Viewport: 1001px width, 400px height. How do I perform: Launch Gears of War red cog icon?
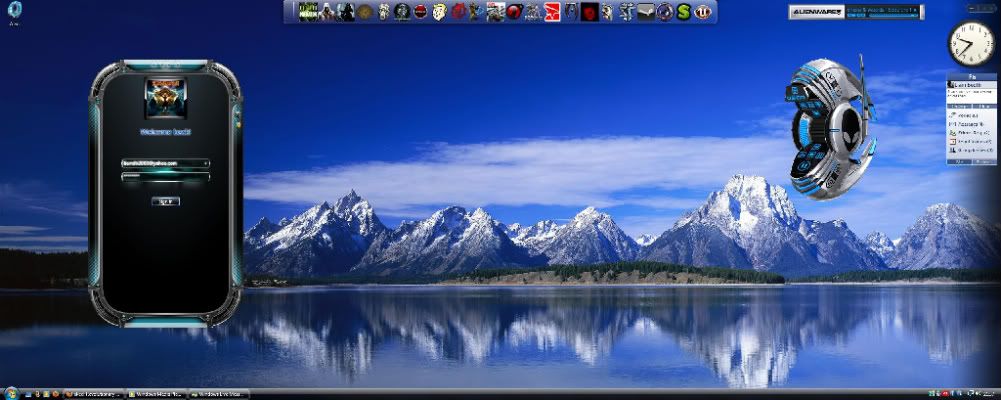458,11
